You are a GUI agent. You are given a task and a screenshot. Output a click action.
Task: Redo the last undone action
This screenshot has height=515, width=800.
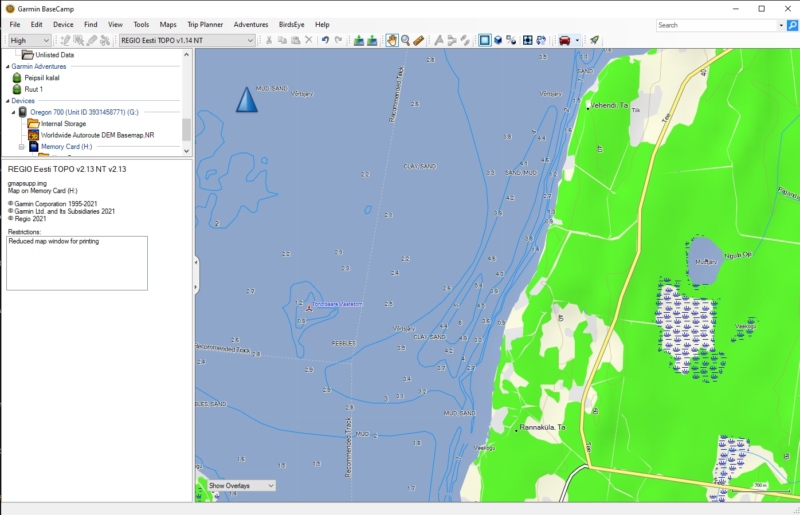click(338, 40)
